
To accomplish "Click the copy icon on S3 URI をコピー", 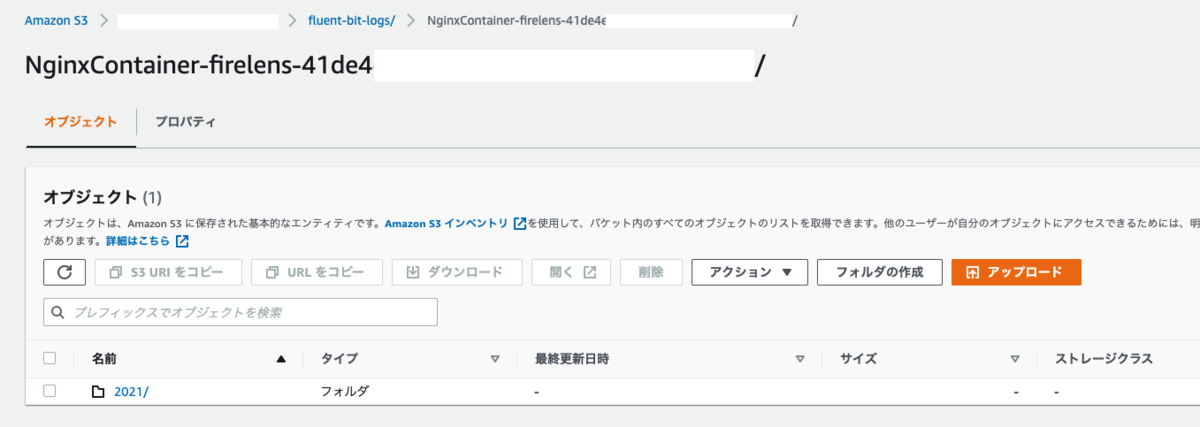I will point(115,272).
